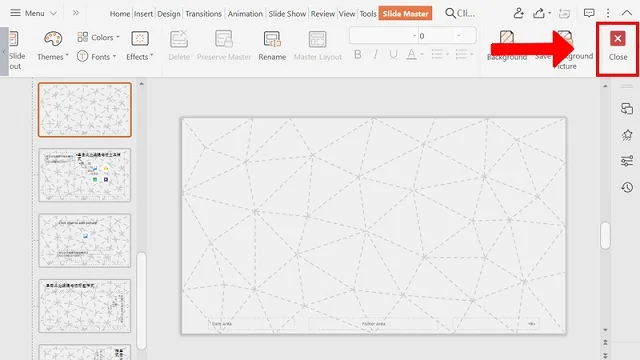Open the Menu hamburger icon

(15, 13)
